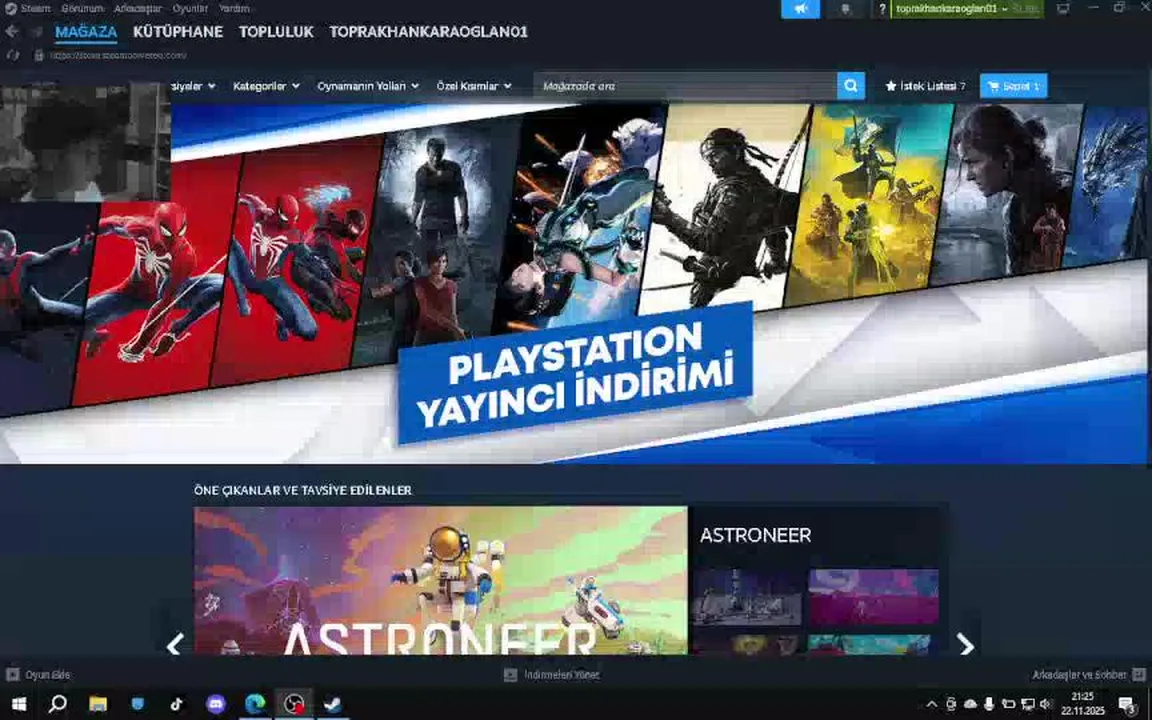Click the Steam taskbar icon

coord(333,704)
